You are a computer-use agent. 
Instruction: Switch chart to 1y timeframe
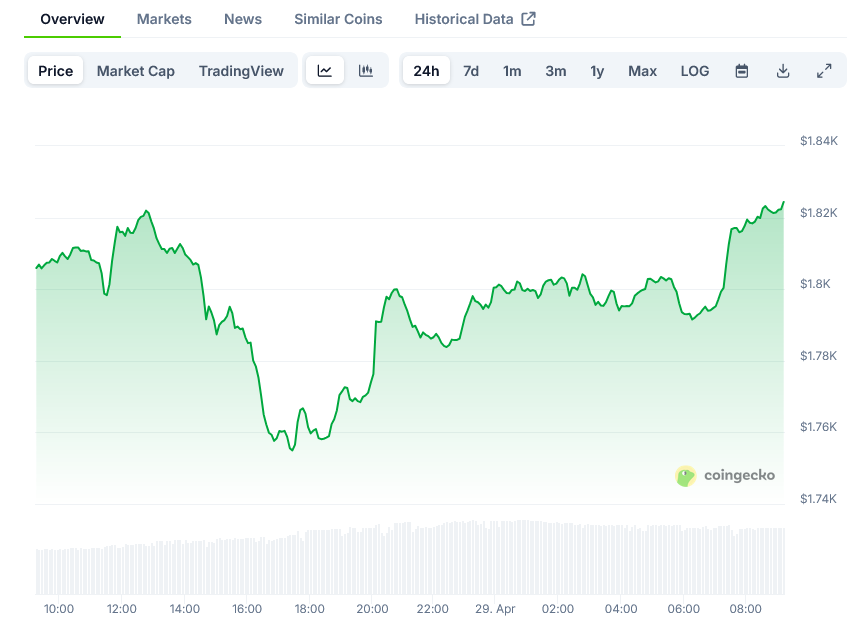pos(597,71)
